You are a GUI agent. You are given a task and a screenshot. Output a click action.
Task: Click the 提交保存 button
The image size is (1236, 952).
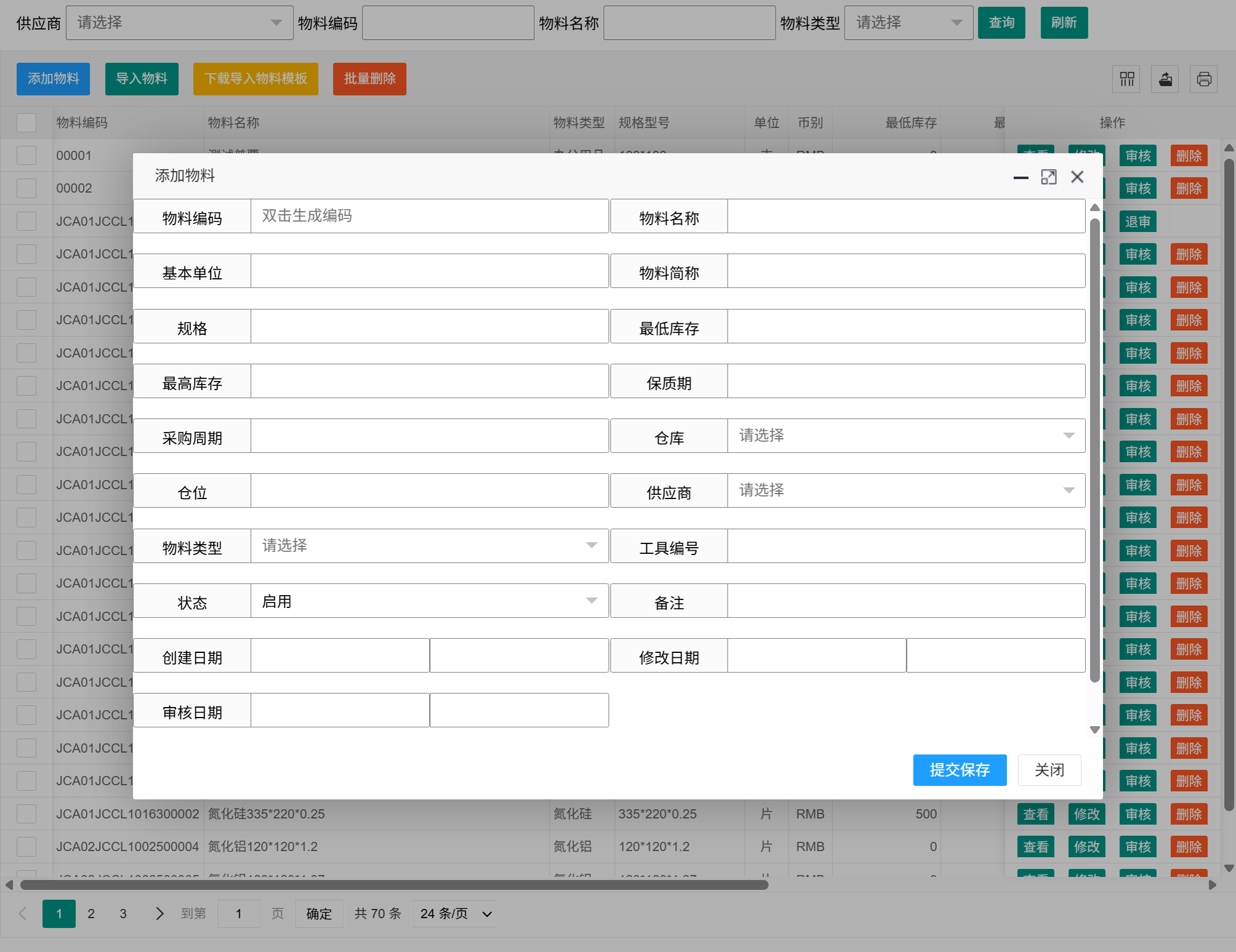coord(960,770)
